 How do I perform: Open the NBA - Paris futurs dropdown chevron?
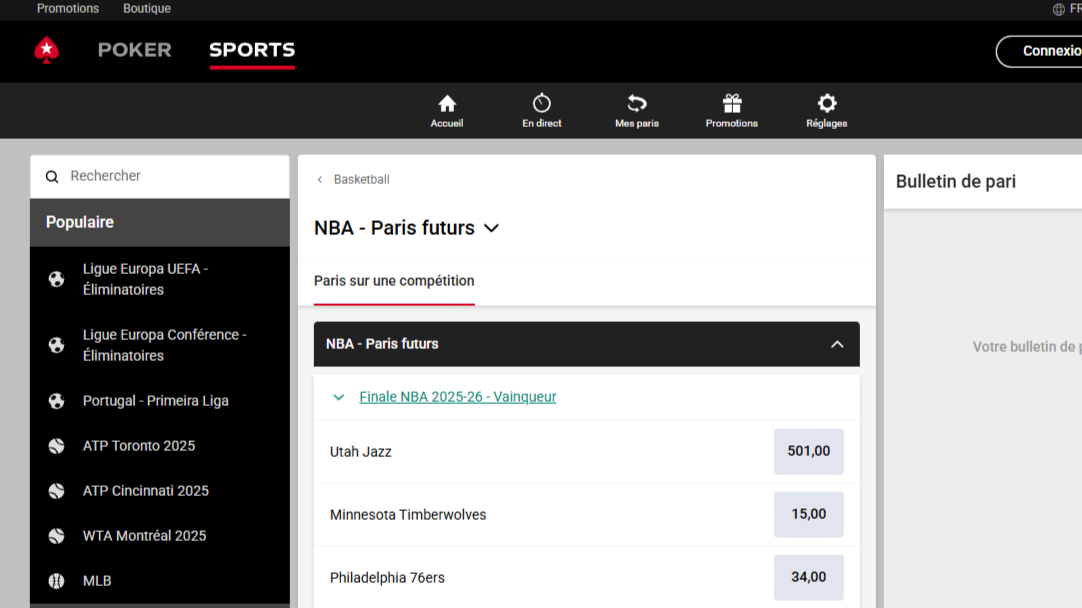(x=491, y=228)
